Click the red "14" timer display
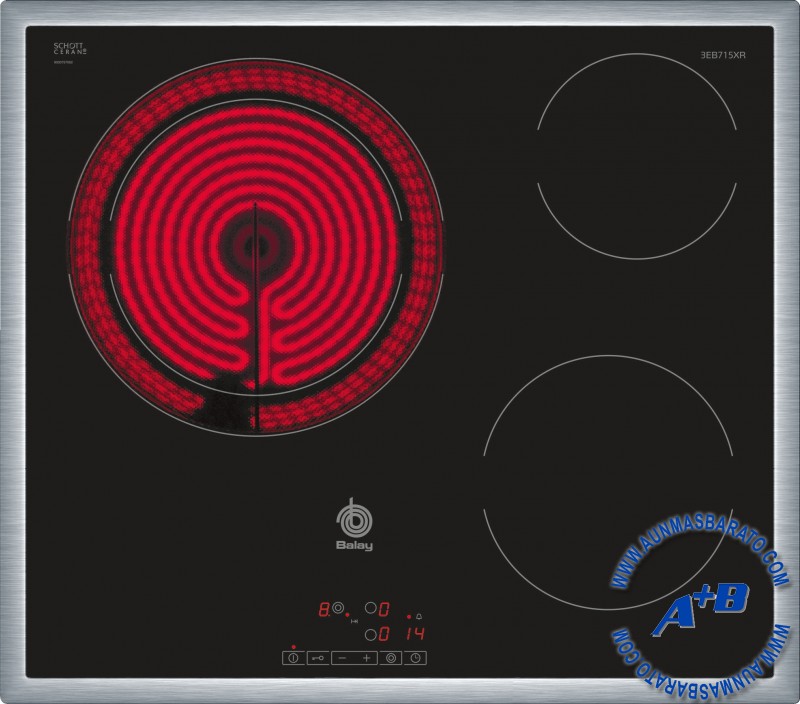Viewport: 800px width, 704px height. point(415,635)
